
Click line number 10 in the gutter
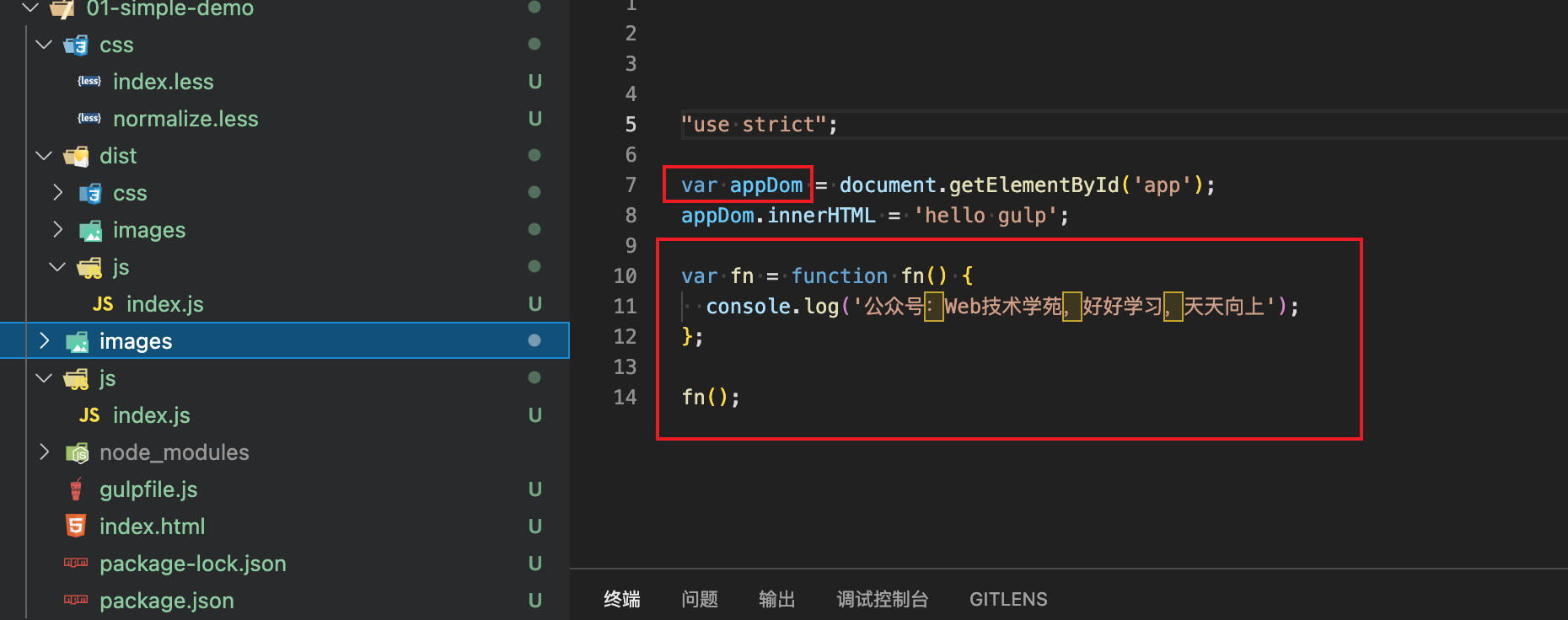click(625, 275)
